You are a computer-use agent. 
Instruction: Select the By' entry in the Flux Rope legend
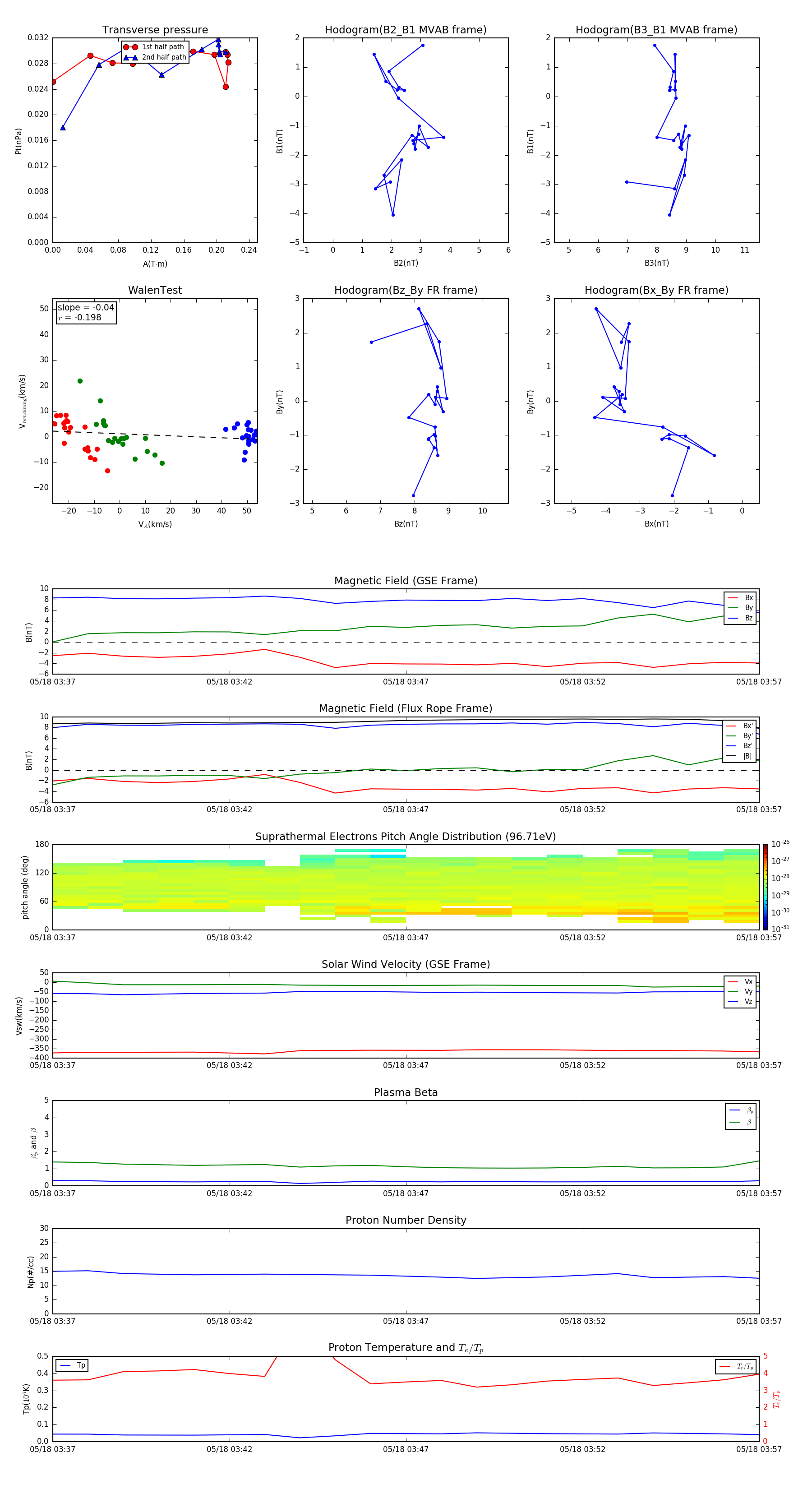pos(740,736)
